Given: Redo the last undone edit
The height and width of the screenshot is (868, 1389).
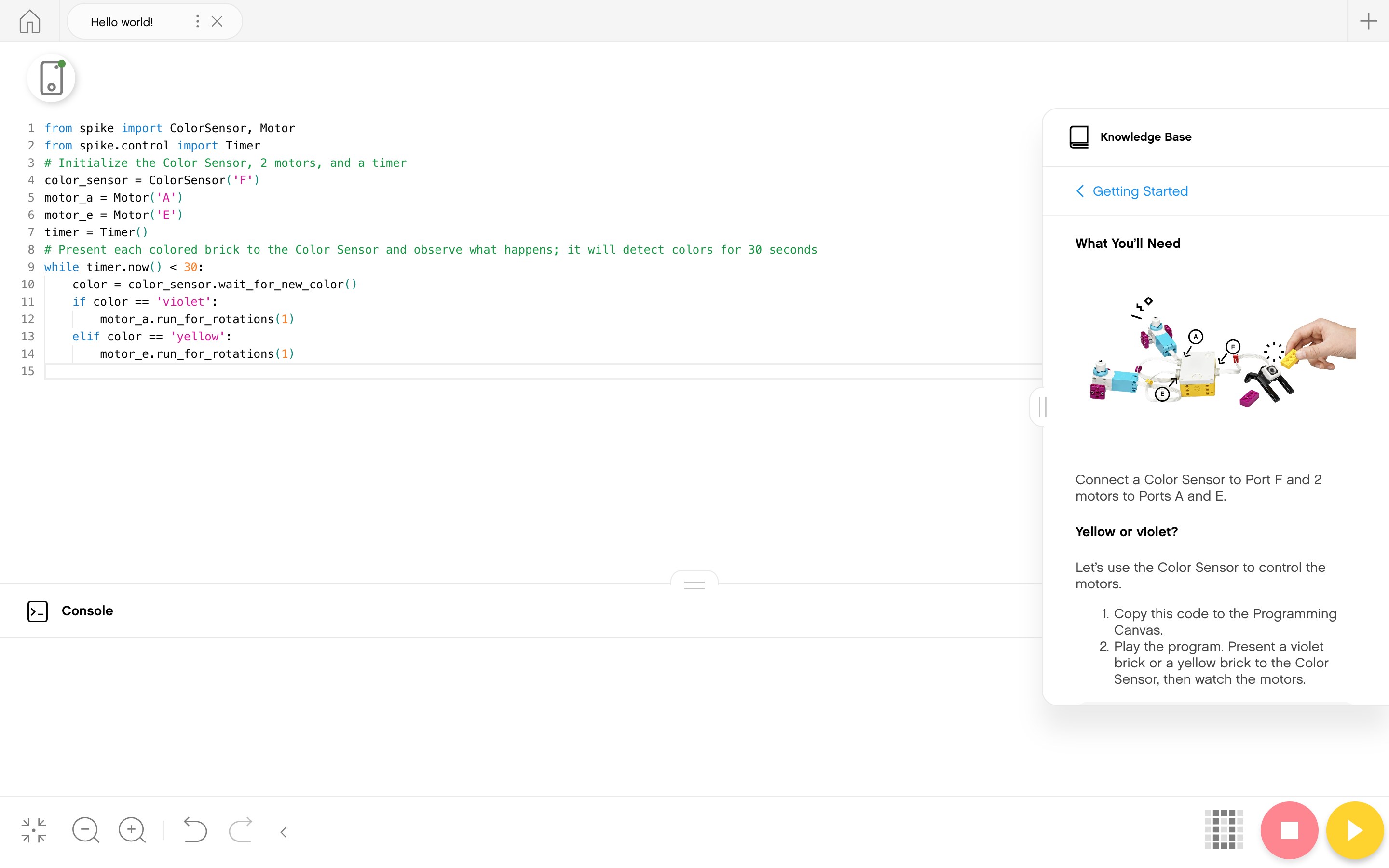Looking at the screenshot, I should pos(241,830).
